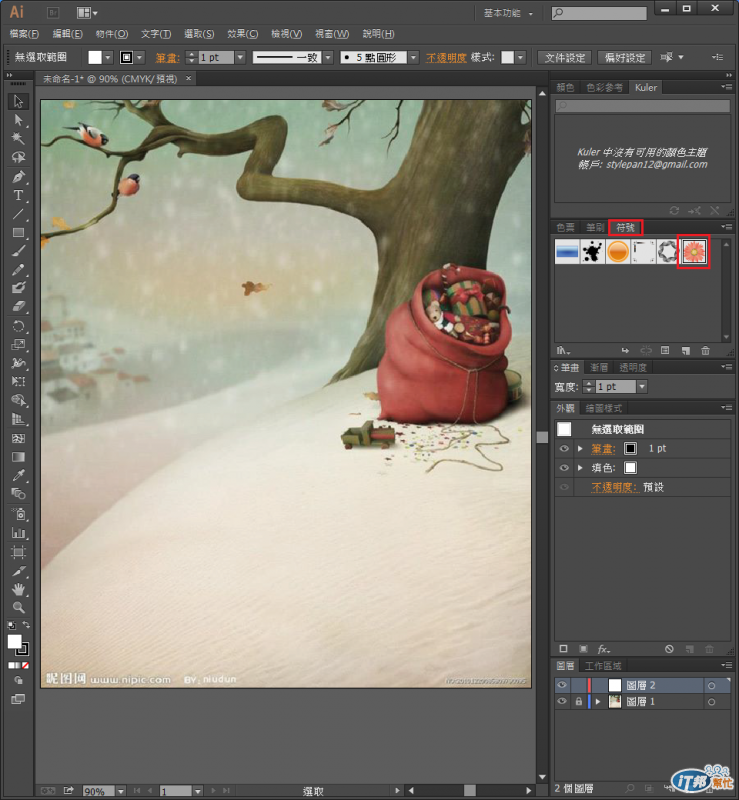This screenshot has width=739, height=800.
Task: Open the fill color dropdown in control bar
Action: point(108,58)
